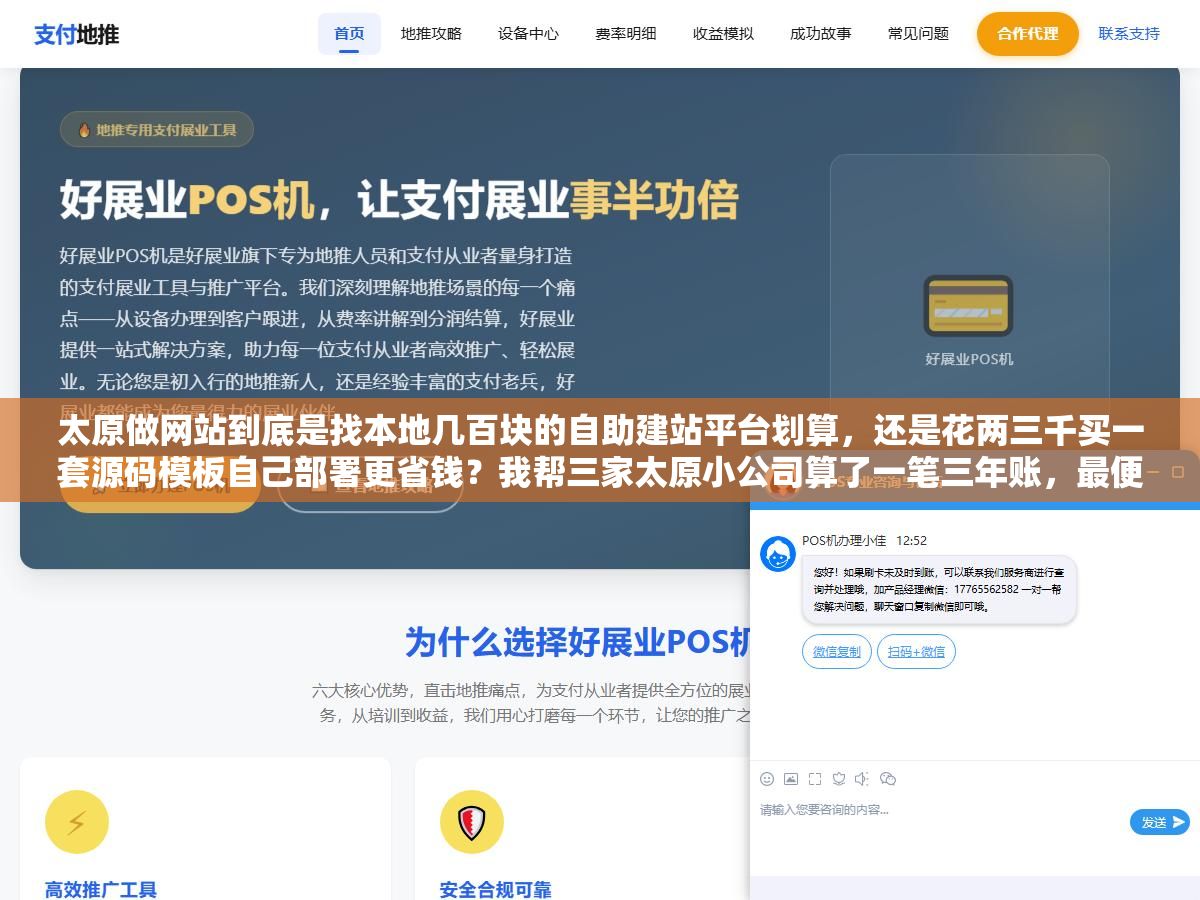
Task: Click the yellow lightning bolt feature icon
Action: [x=76, y=822]
